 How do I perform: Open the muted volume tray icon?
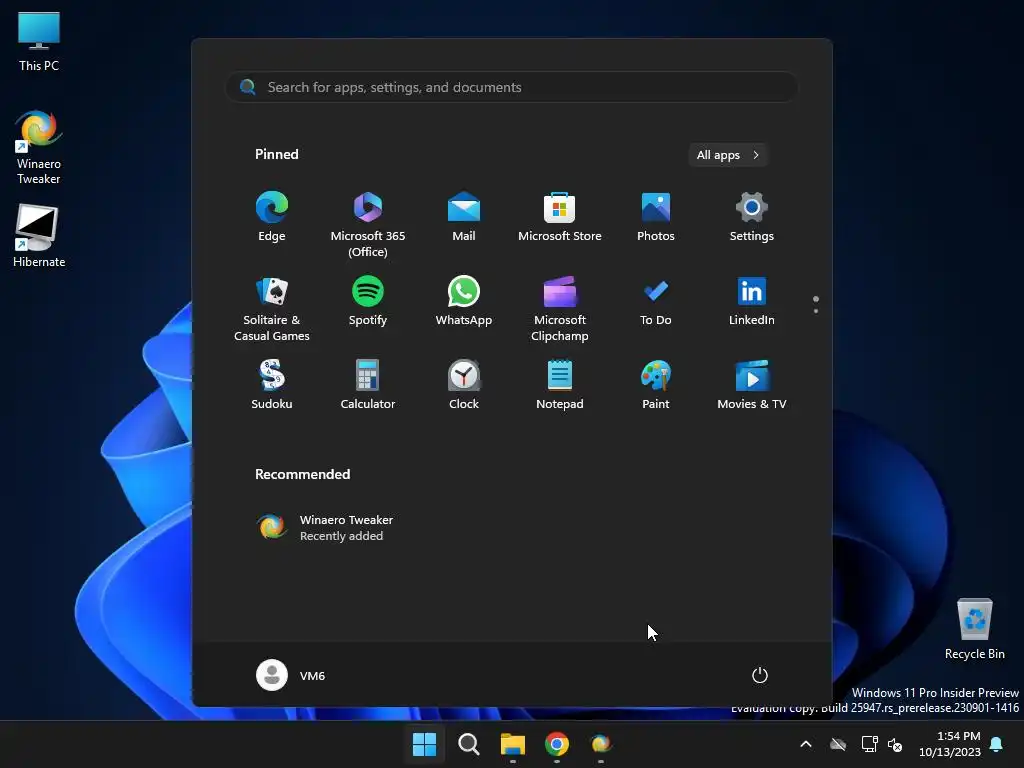895,744
